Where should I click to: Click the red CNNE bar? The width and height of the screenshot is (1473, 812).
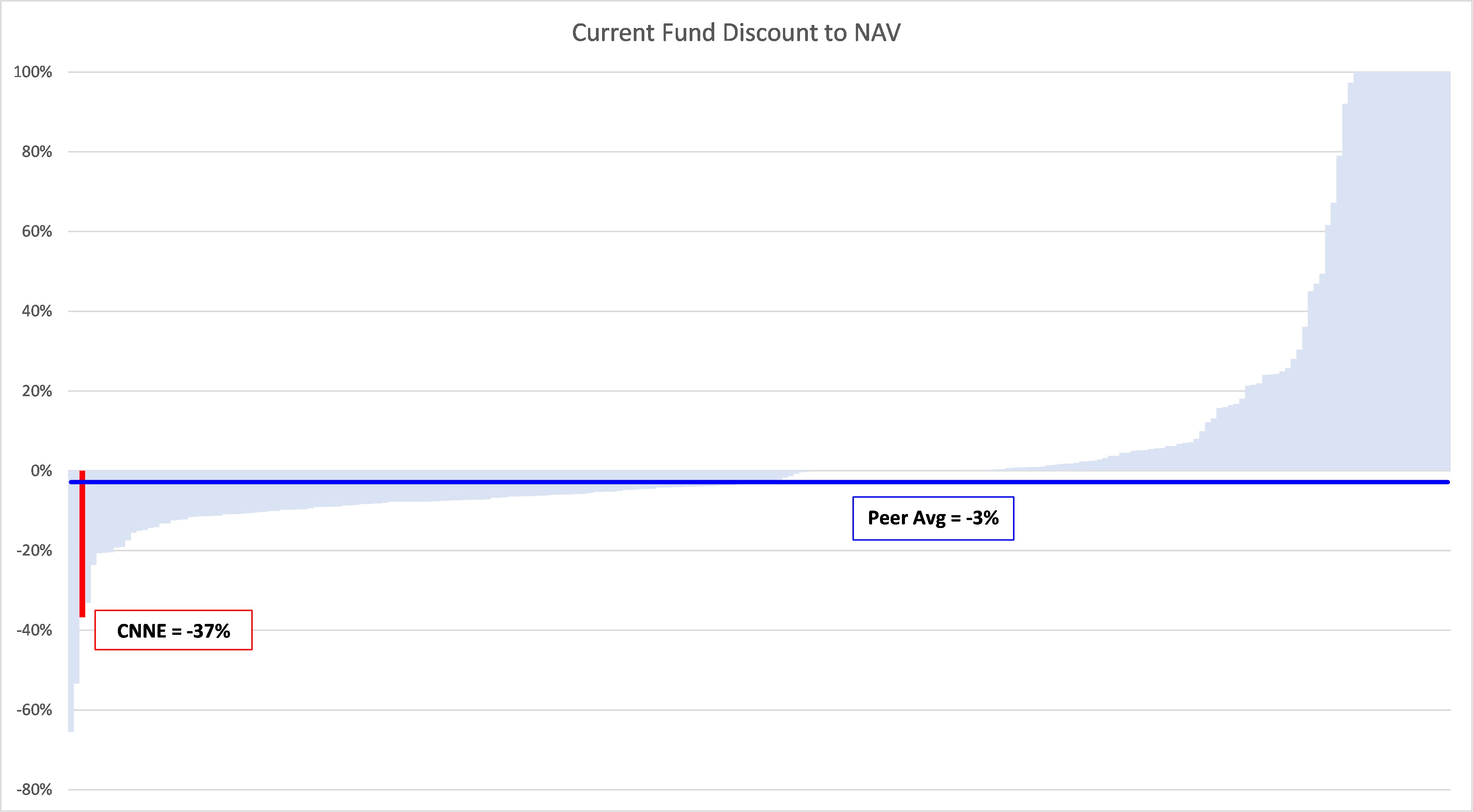(82, 543)
